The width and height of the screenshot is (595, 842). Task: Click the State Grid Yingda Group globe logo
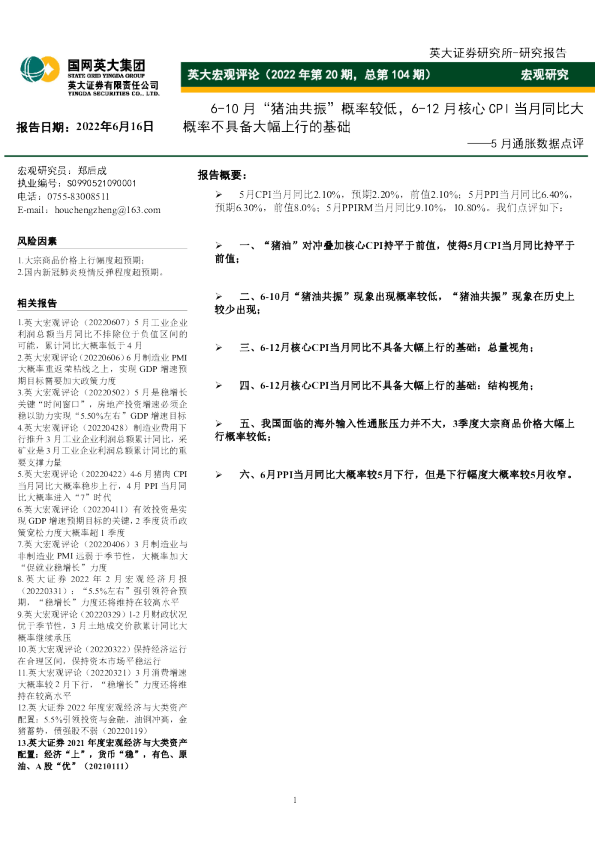point(39,70)
